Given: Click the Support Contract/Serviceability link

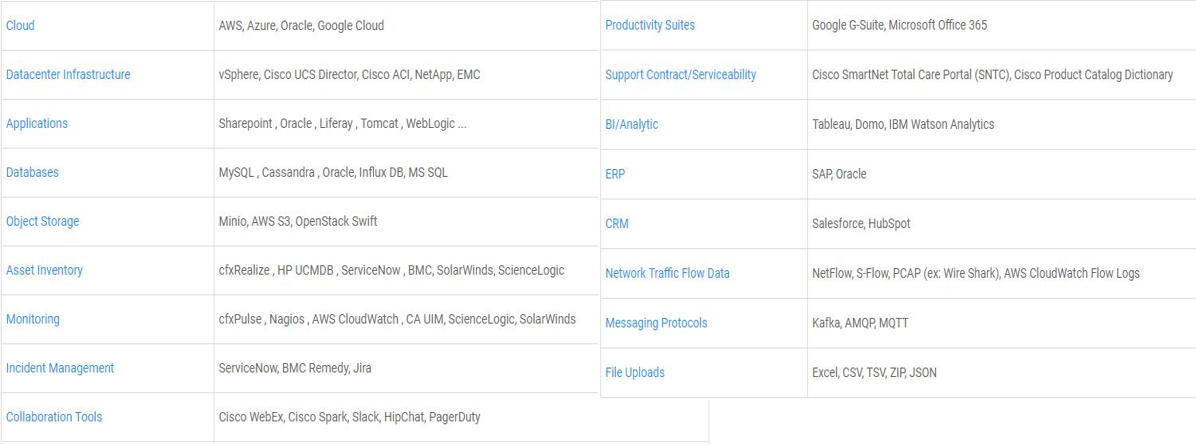Looking at the screenshot, I should [x=680, y=75].
